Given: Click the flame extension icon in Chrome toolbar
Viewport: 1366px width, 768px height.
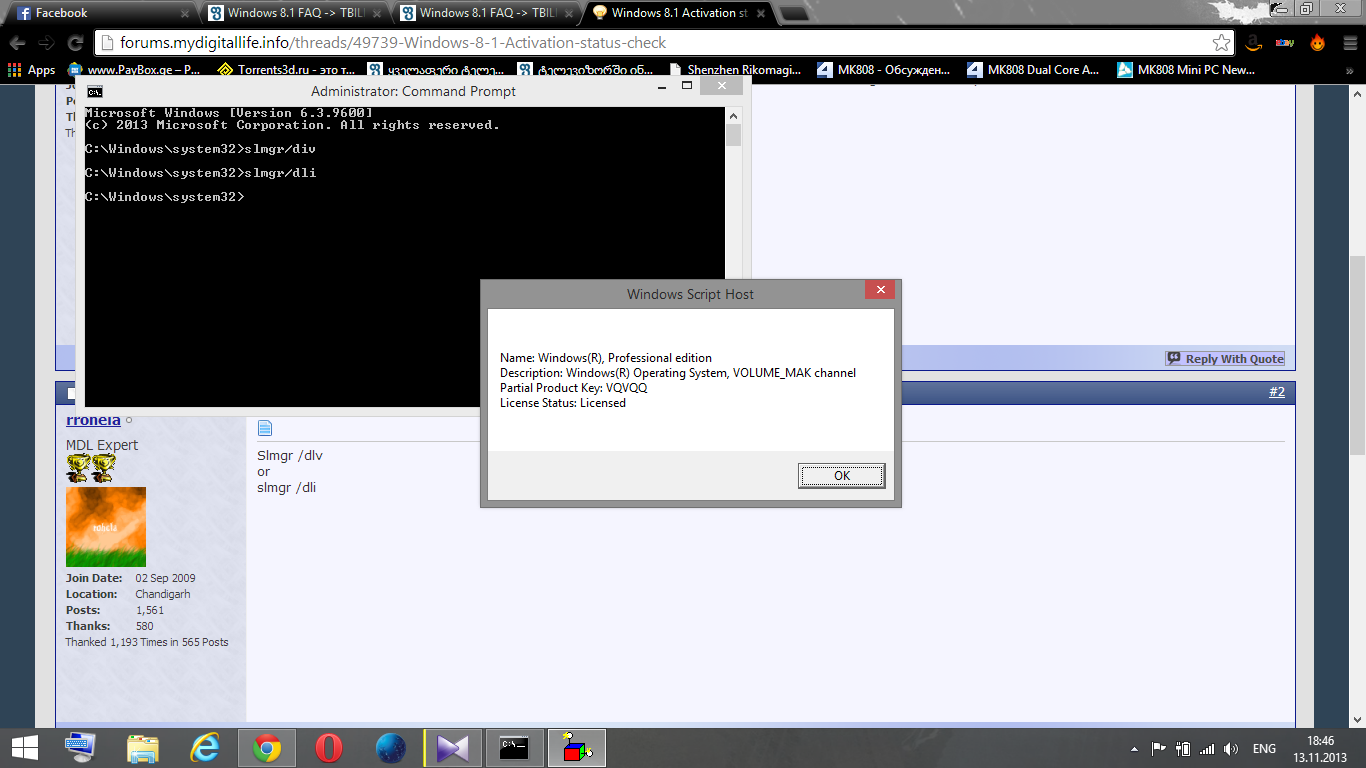Looking at the screenshot, I should 1316,43.
